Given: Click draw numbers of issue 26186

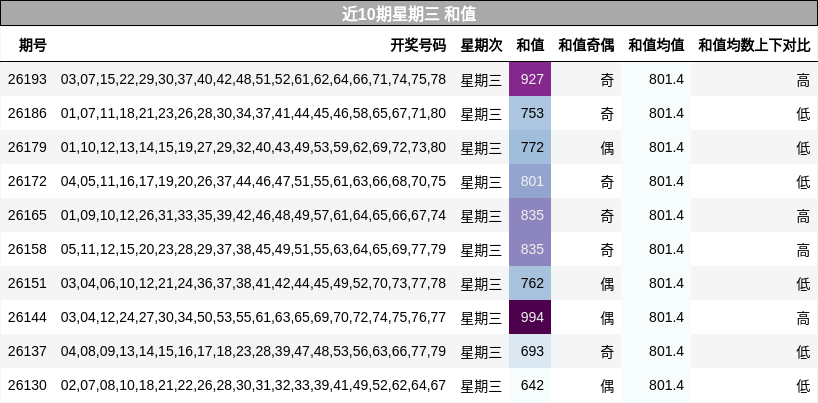Looking at the screenshot, I should [254, 113].
